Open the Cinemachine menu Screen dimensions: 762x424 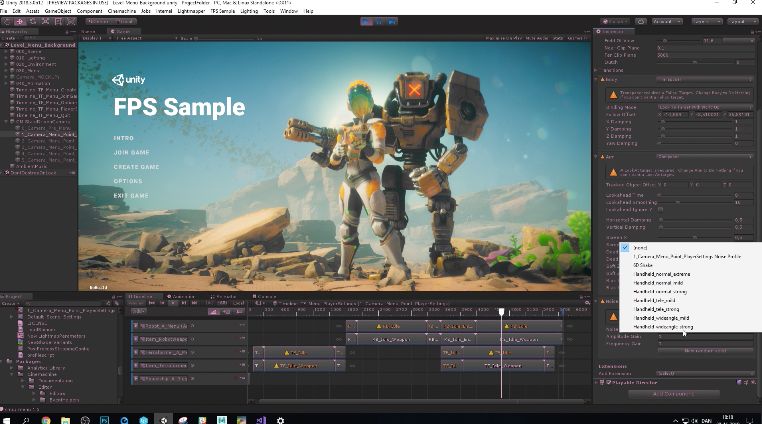122,11
